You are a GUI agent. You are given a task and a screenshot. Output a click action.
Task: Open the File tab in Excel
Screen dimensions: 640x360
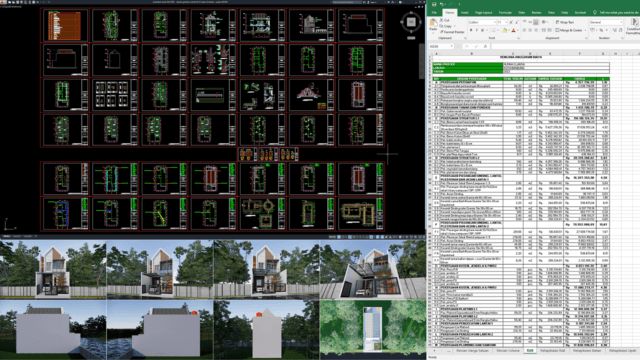click(434, 13)
